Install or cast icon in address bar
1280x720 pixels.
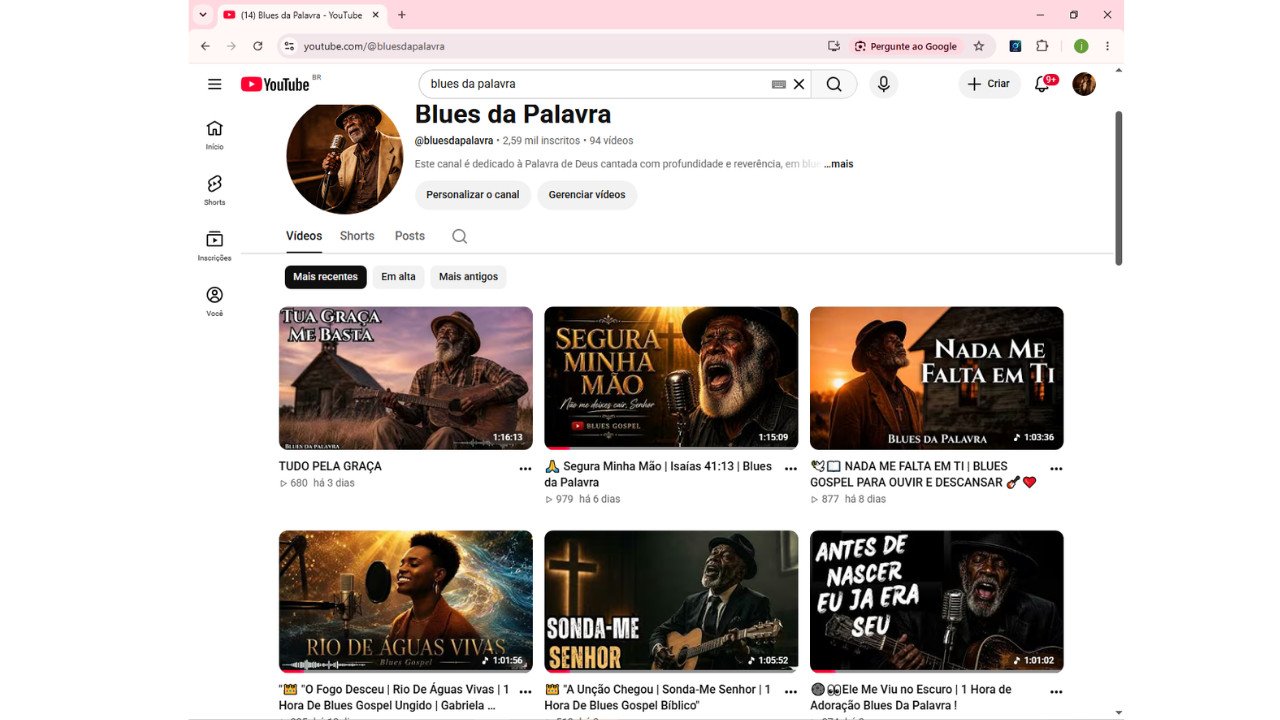pyautogui.click(x=834, y=46)
